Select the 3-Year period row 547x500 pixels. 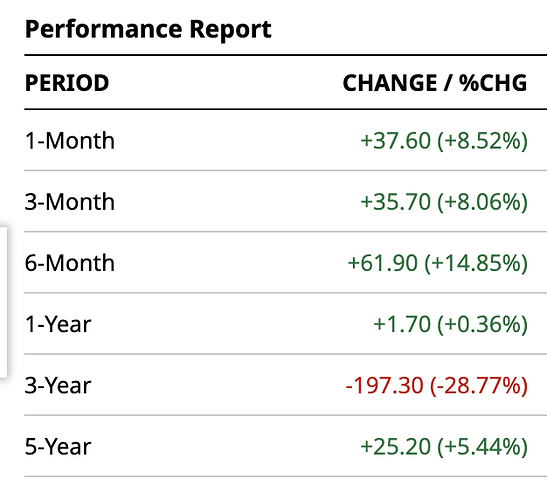[x=286, y=385]
